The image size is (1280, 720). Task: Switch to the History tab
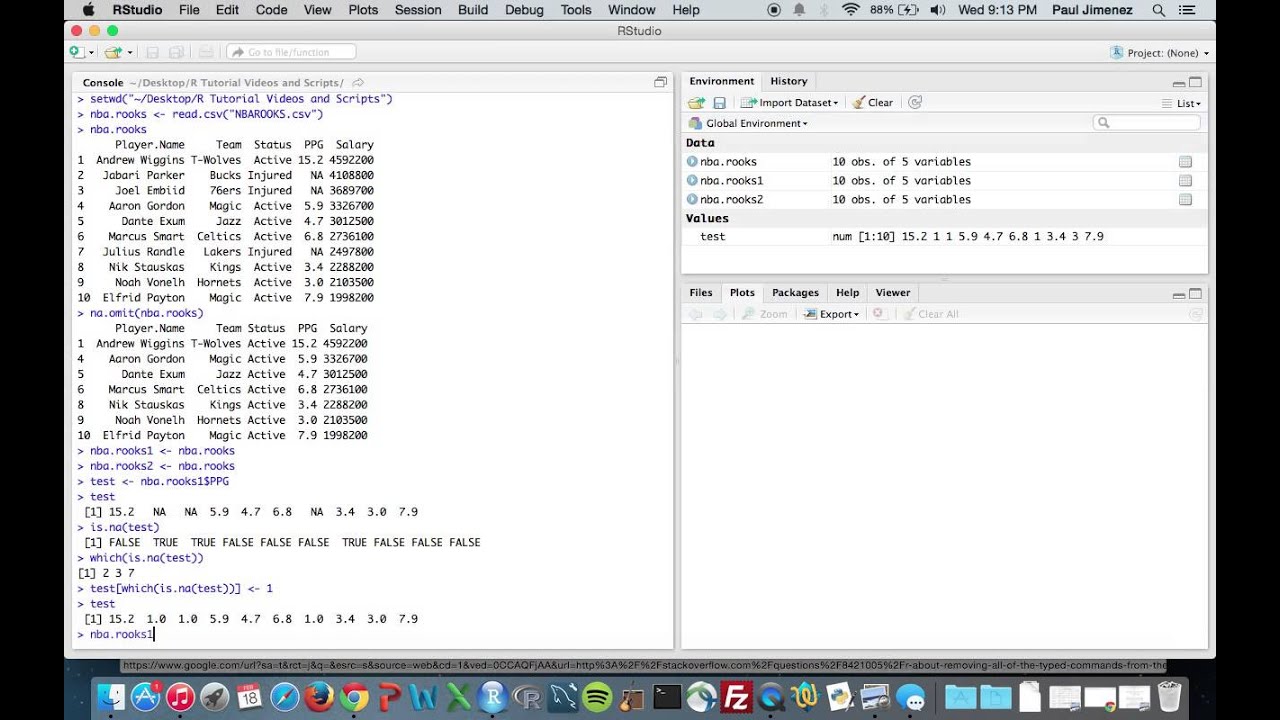coord(788,81)
